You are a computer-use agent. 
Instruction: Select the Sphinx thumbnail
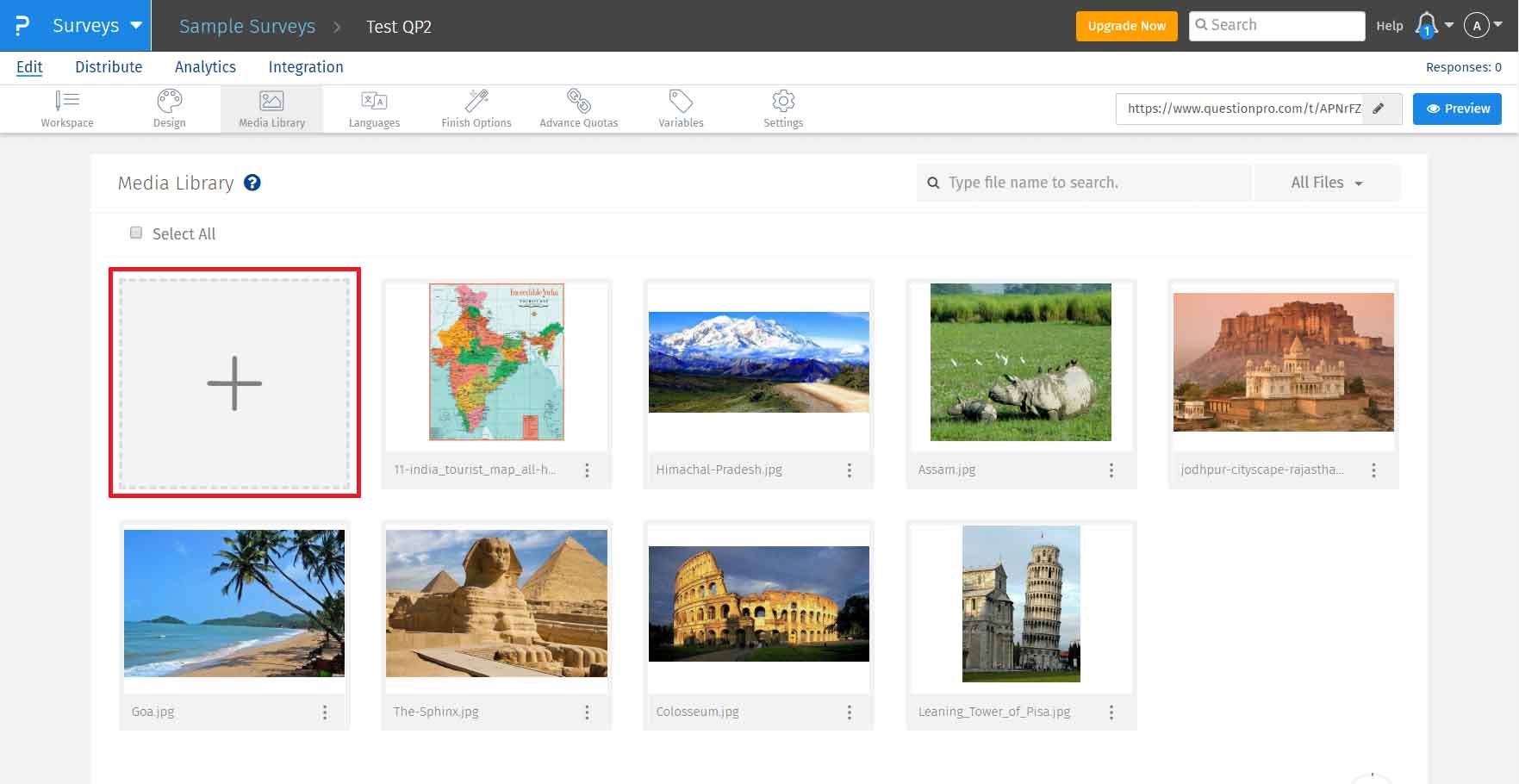point(496,603)
